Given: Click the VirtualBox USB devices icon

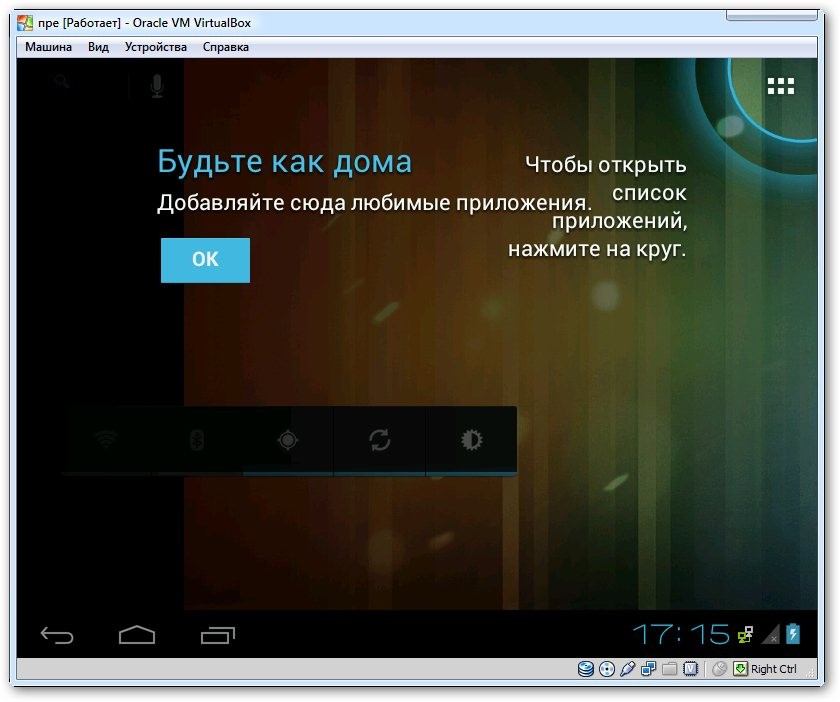Looking at the screenshot, I should (x=627, y=669).
